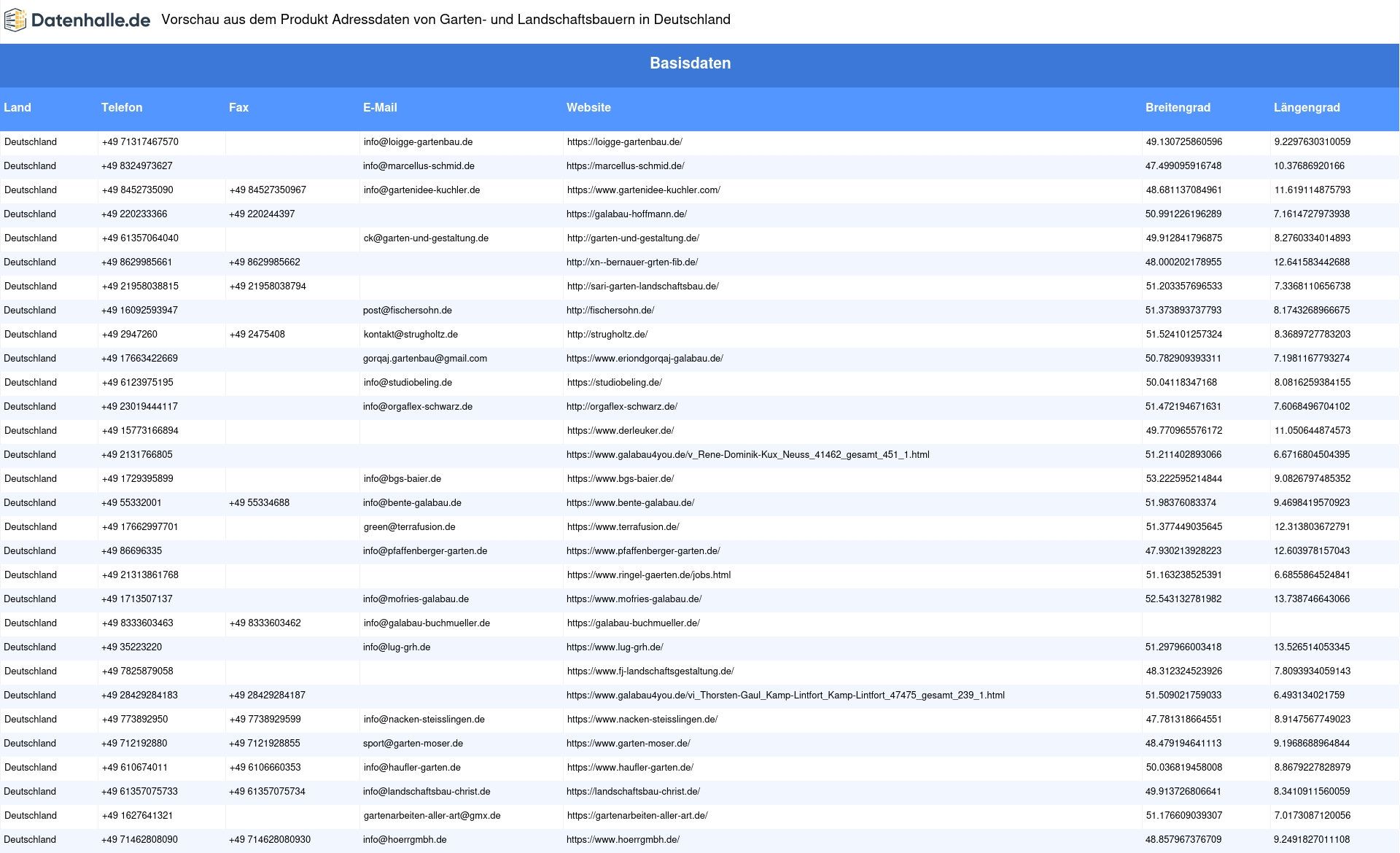Click fax number +49 55334688
This screenshot has width=1400, height=853.
coord(259,503)
